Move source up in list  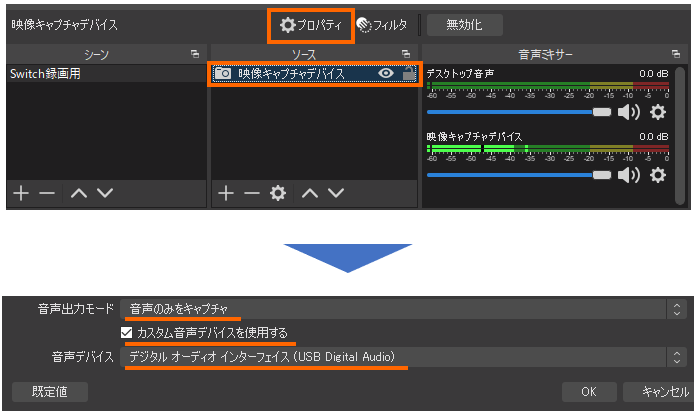[x=310, y=193]
